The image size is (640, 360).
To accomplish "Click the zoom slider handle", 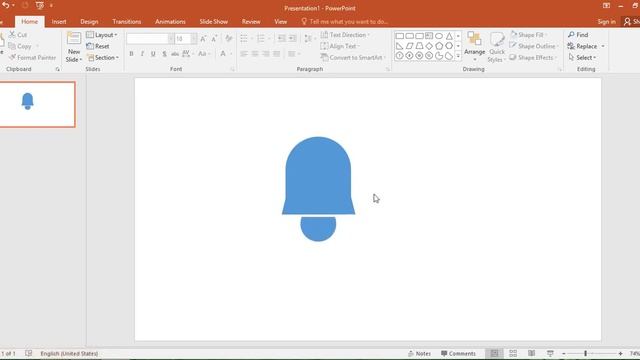I will click(x=585, y=353).
